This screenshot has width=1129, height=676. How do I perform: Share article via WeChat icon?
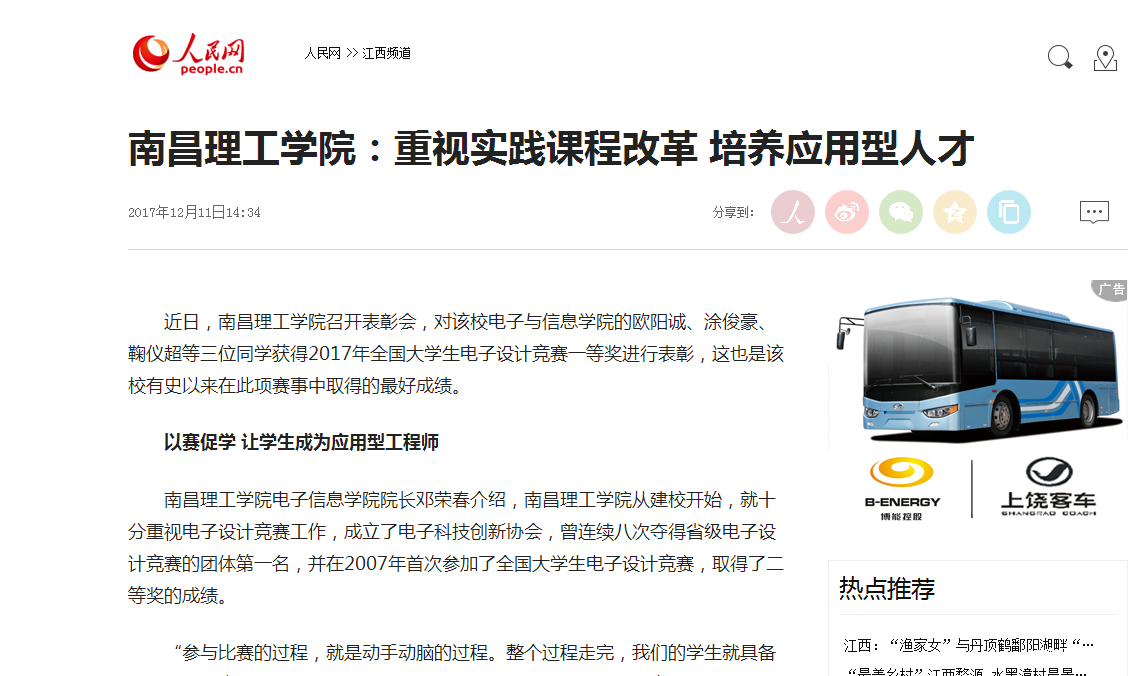901,212
